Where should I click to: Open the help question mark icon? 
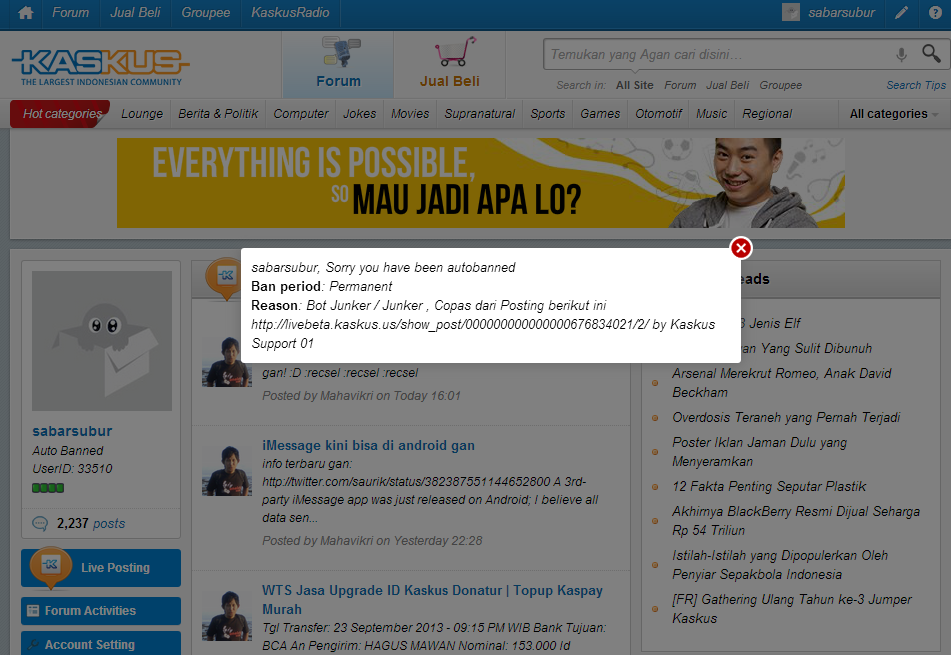coord(935,13)
